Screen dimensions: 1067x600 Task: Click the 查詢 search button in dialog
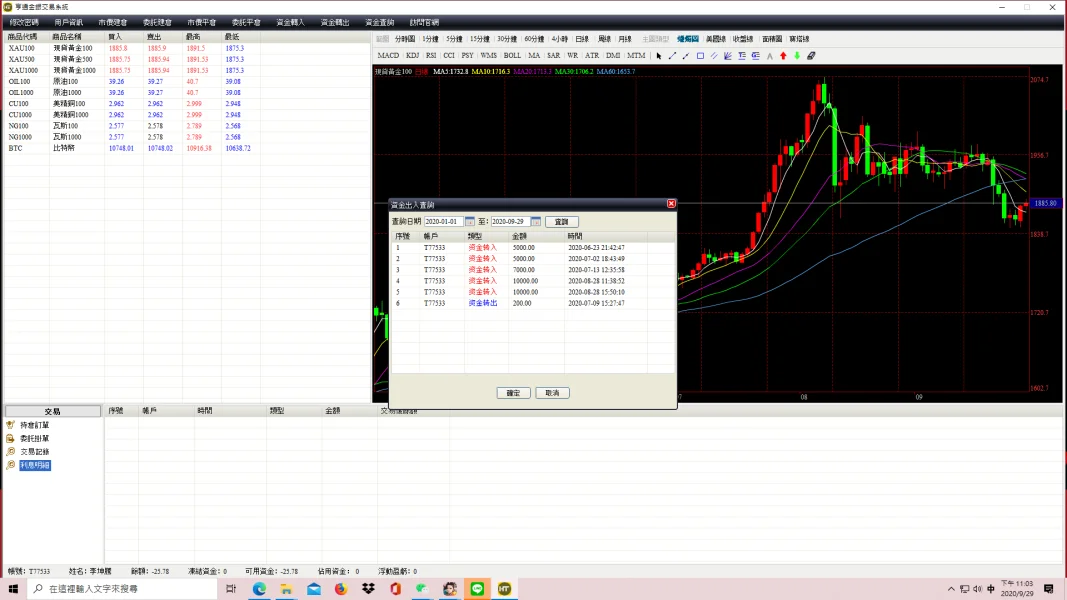(561, 222)
